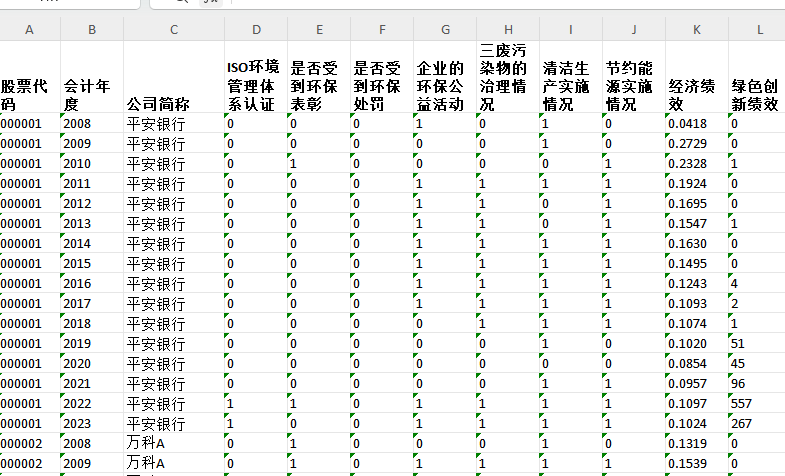Select economic performance cell 0.1093
Image resolution: width=785 pixels, height=476 pixels.
[x=697, y=303]
